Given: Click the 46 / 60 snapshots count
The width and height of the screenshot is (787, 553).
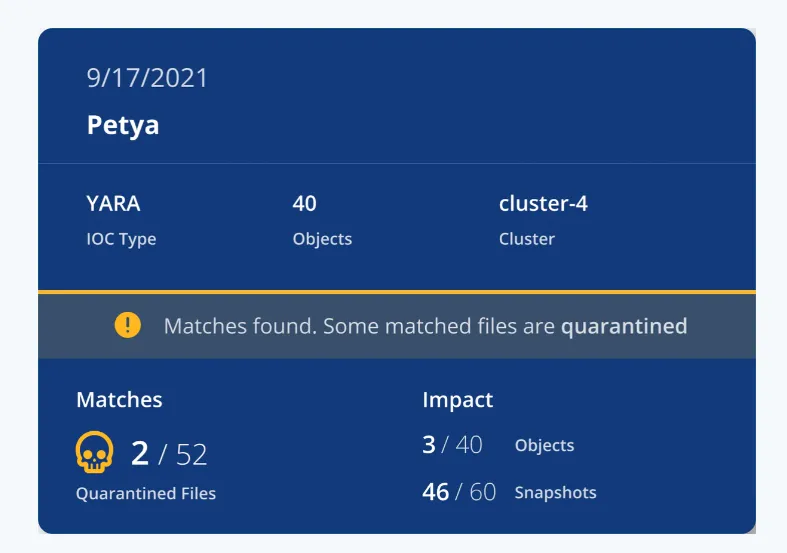Looking at the screenshot, I should (x=459, y=492).
